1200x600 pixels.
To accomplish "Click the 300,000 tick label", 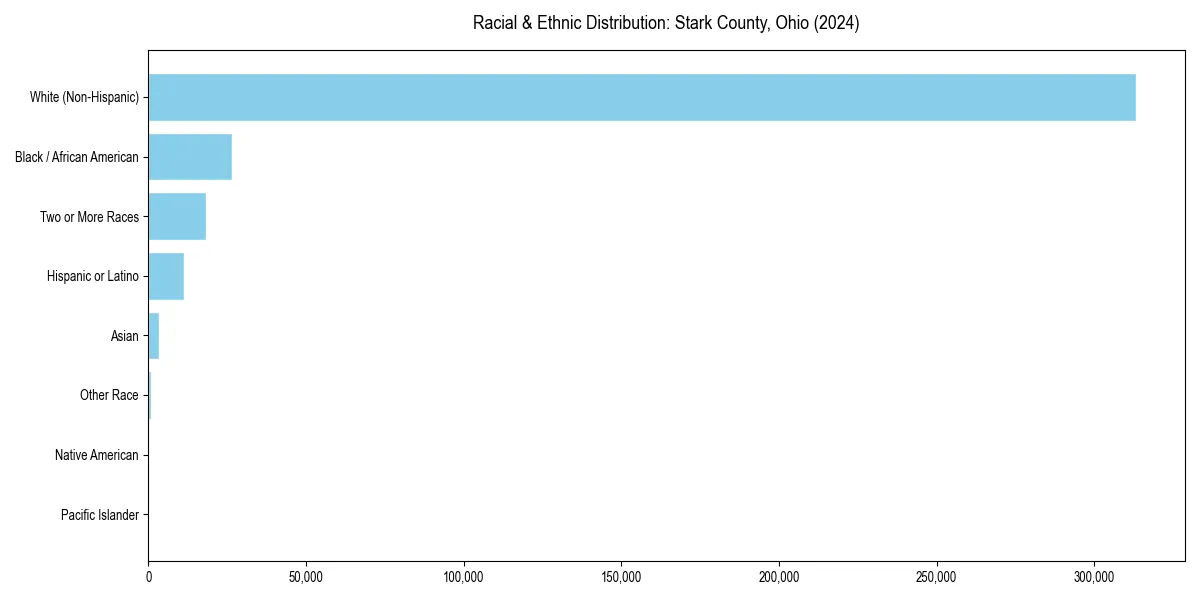I will 1094,578.
